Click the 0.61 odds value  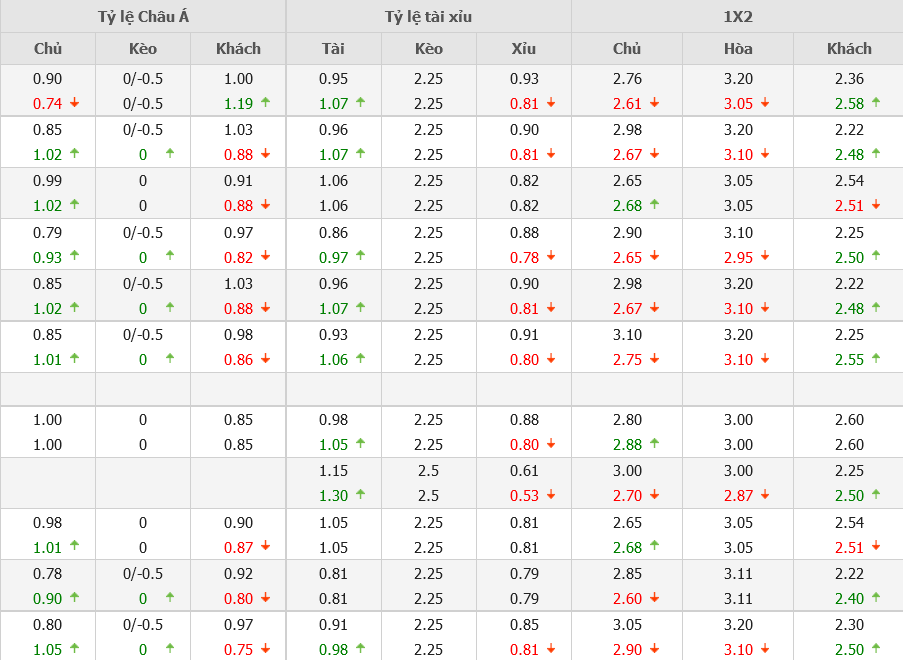(524, 470)
